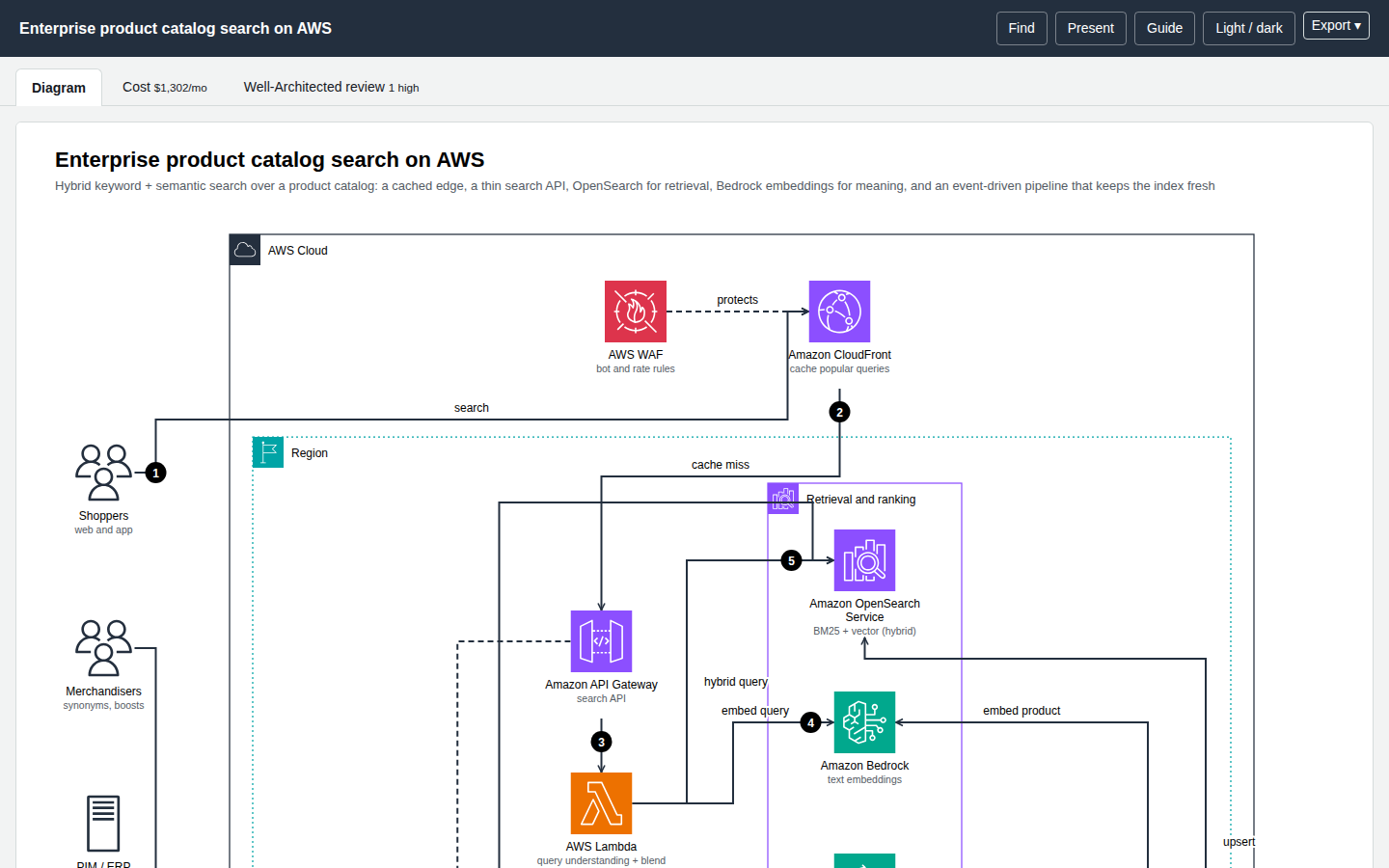Click the 'cache popular queries' caption
Image resolution: width=1389 pixels, height=868 pixels.
click(839, 368)
